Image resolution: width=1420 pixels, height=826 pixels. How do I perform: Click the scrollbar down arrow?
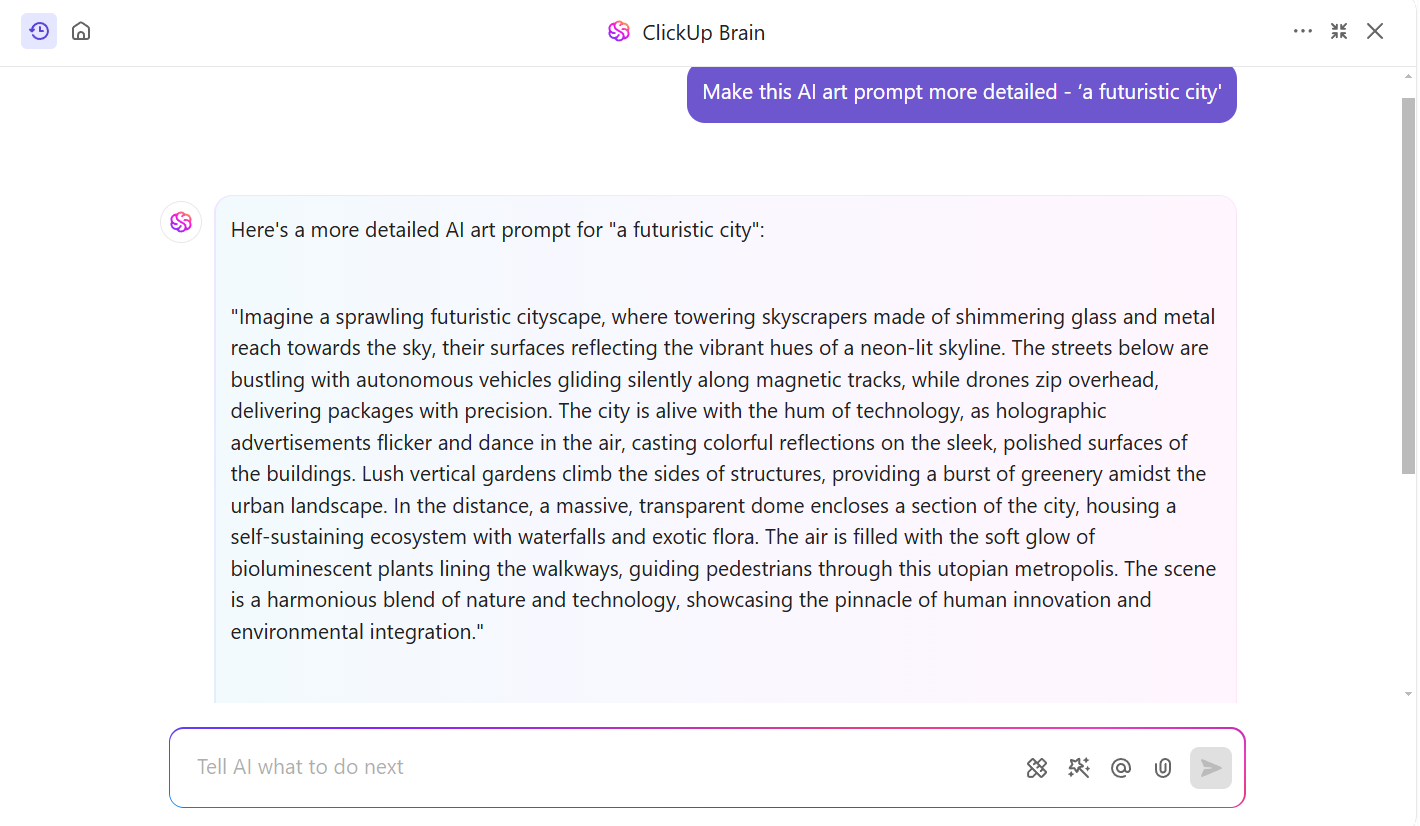click(1408, 693)
